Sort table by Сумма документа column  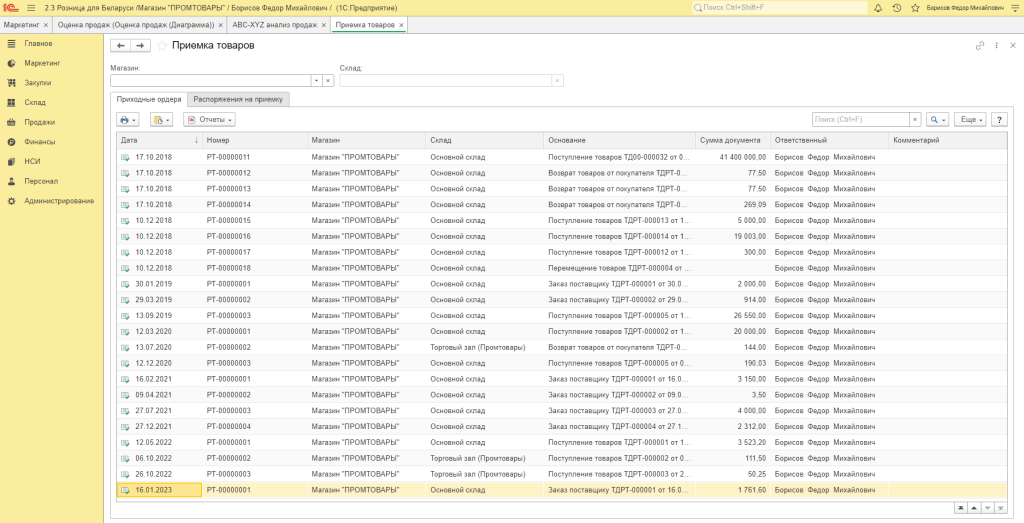[730, 140]
